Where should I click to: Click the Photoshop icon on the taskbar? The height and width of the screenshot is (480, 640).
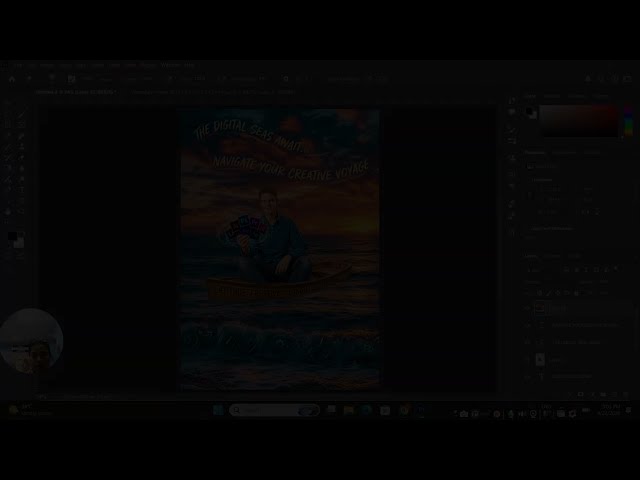tap(420, 410)
